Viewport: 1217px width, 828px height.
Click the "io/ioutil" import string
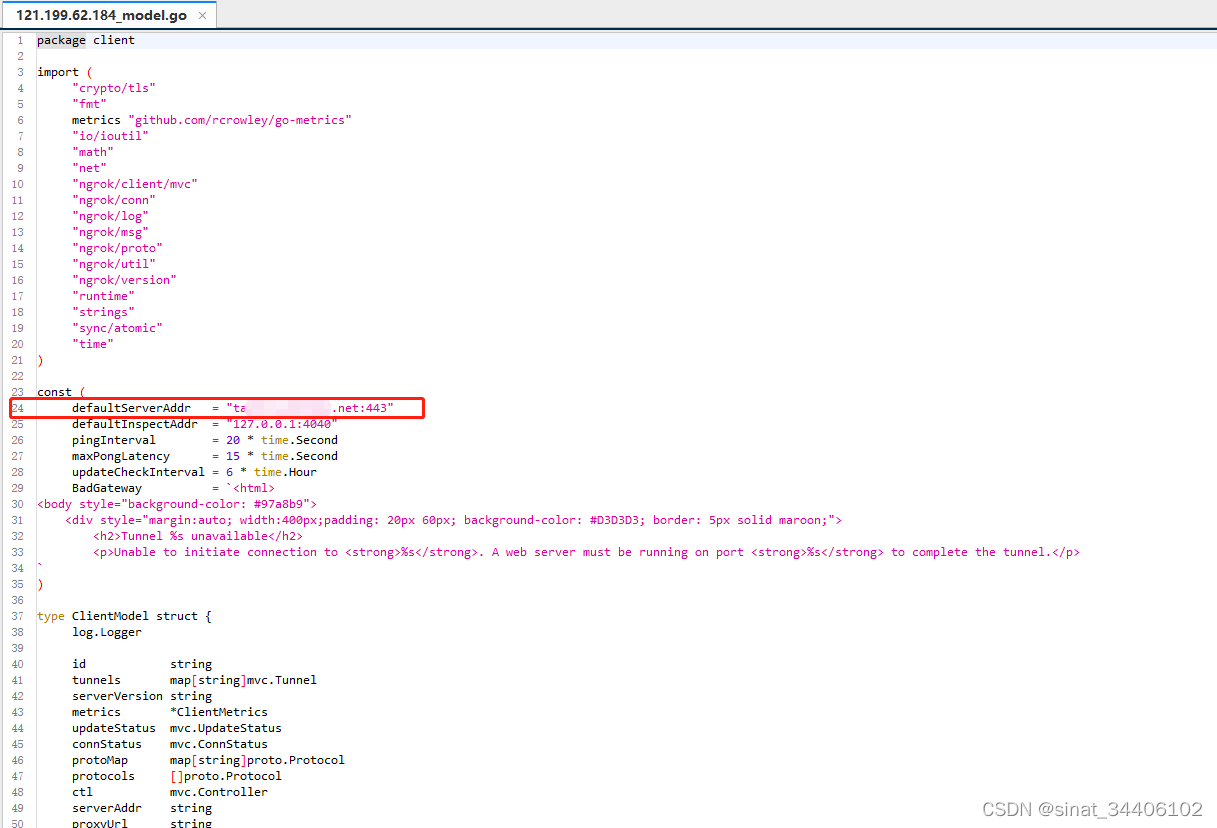[x=110, y=136]
